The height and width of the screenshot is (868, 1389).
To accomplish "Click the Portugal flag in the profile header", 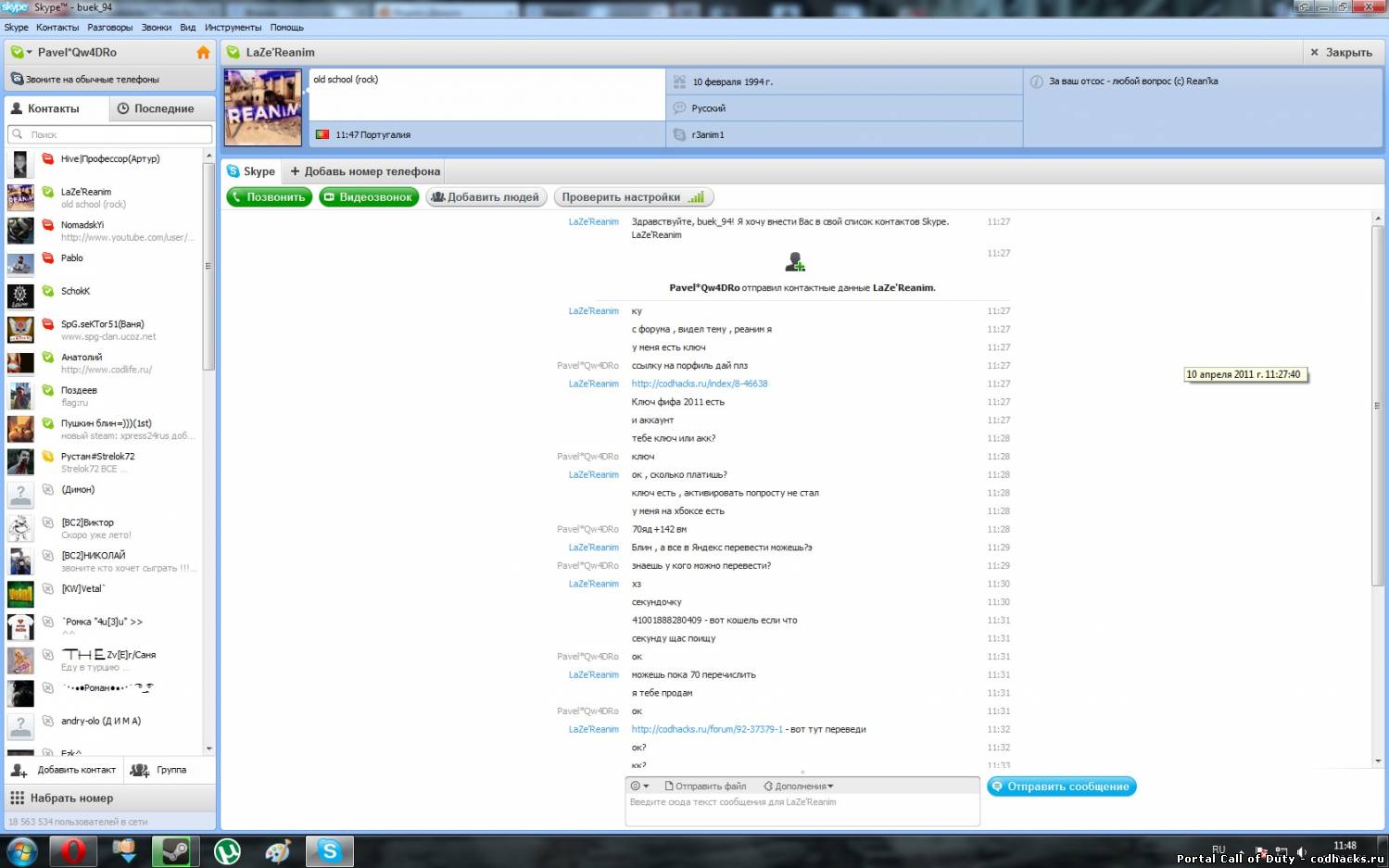I will coord(322,135).
